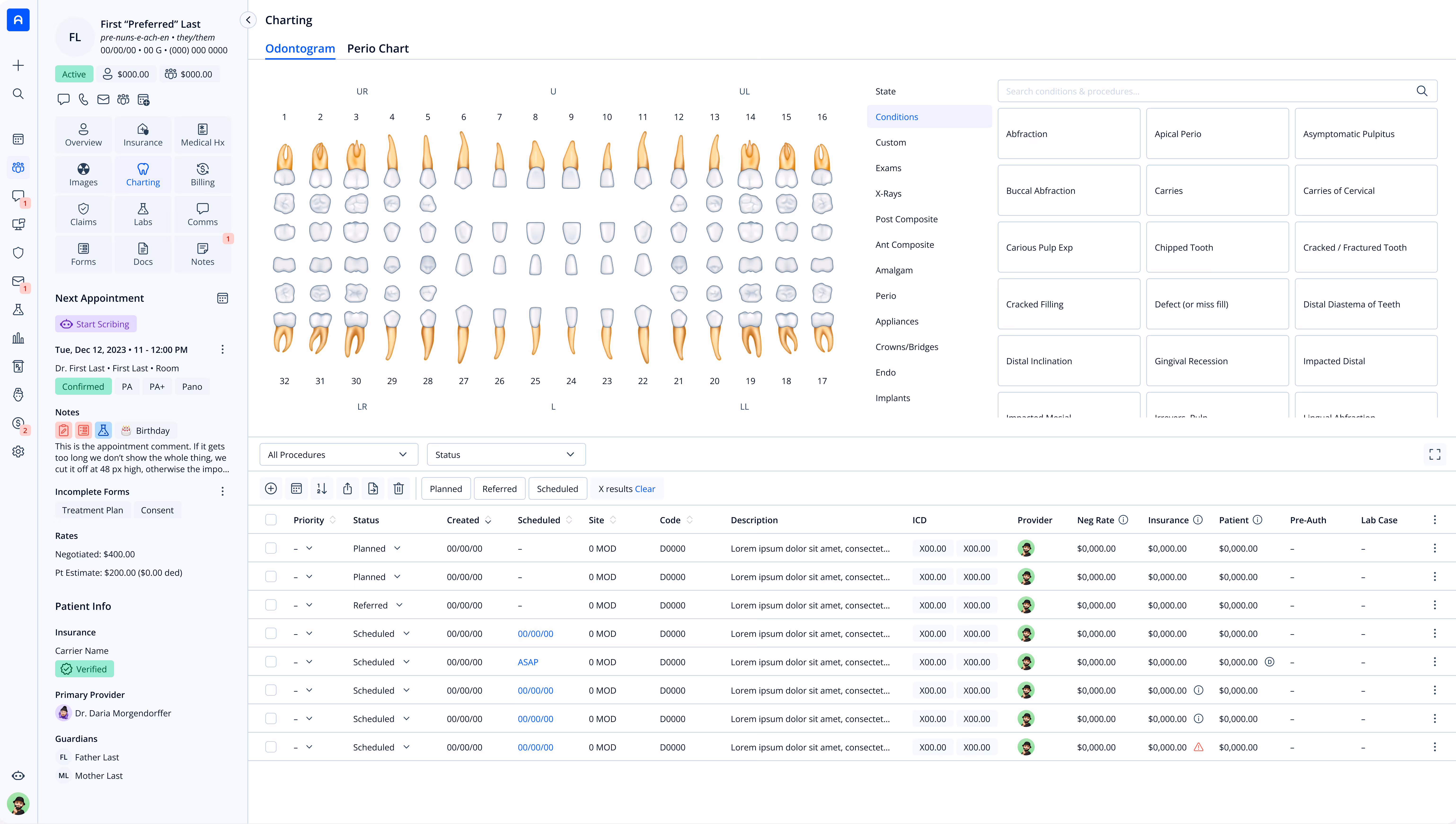1456x824 pixels.
Task: Expand status chevron on first Planned row
Action: coord(397,548)
